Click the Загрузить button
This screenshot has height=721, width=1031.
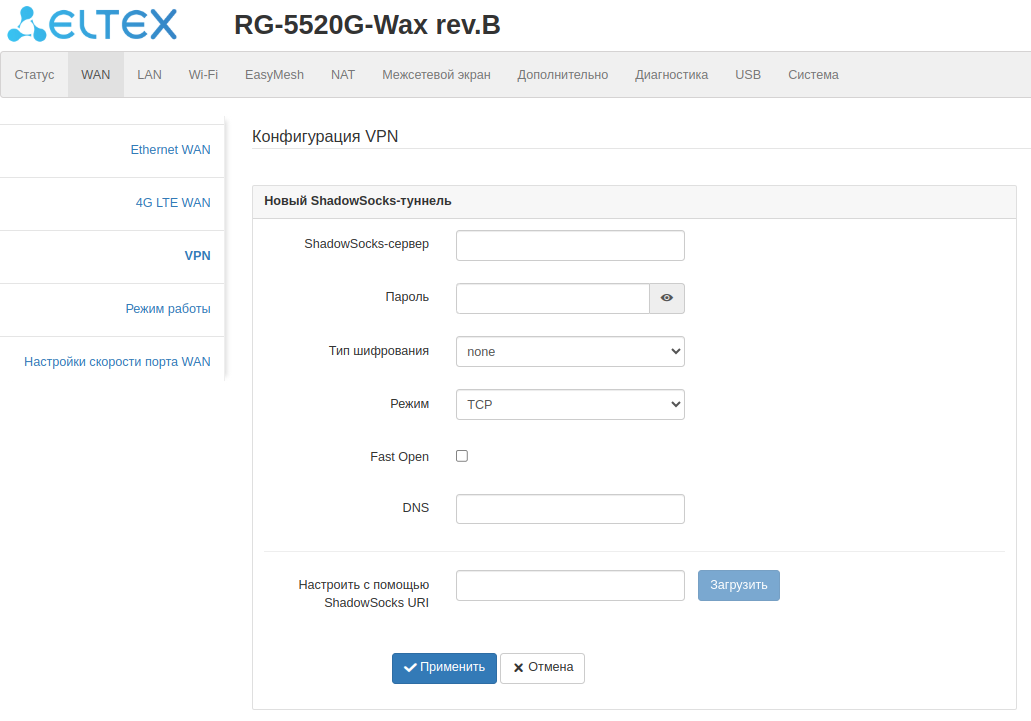(738, 585)
